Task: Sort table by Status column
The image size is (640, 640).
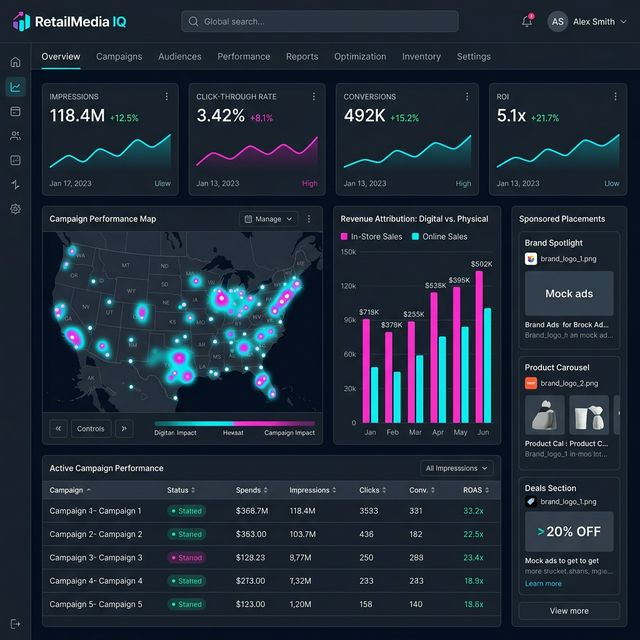Action: point(181,490)
